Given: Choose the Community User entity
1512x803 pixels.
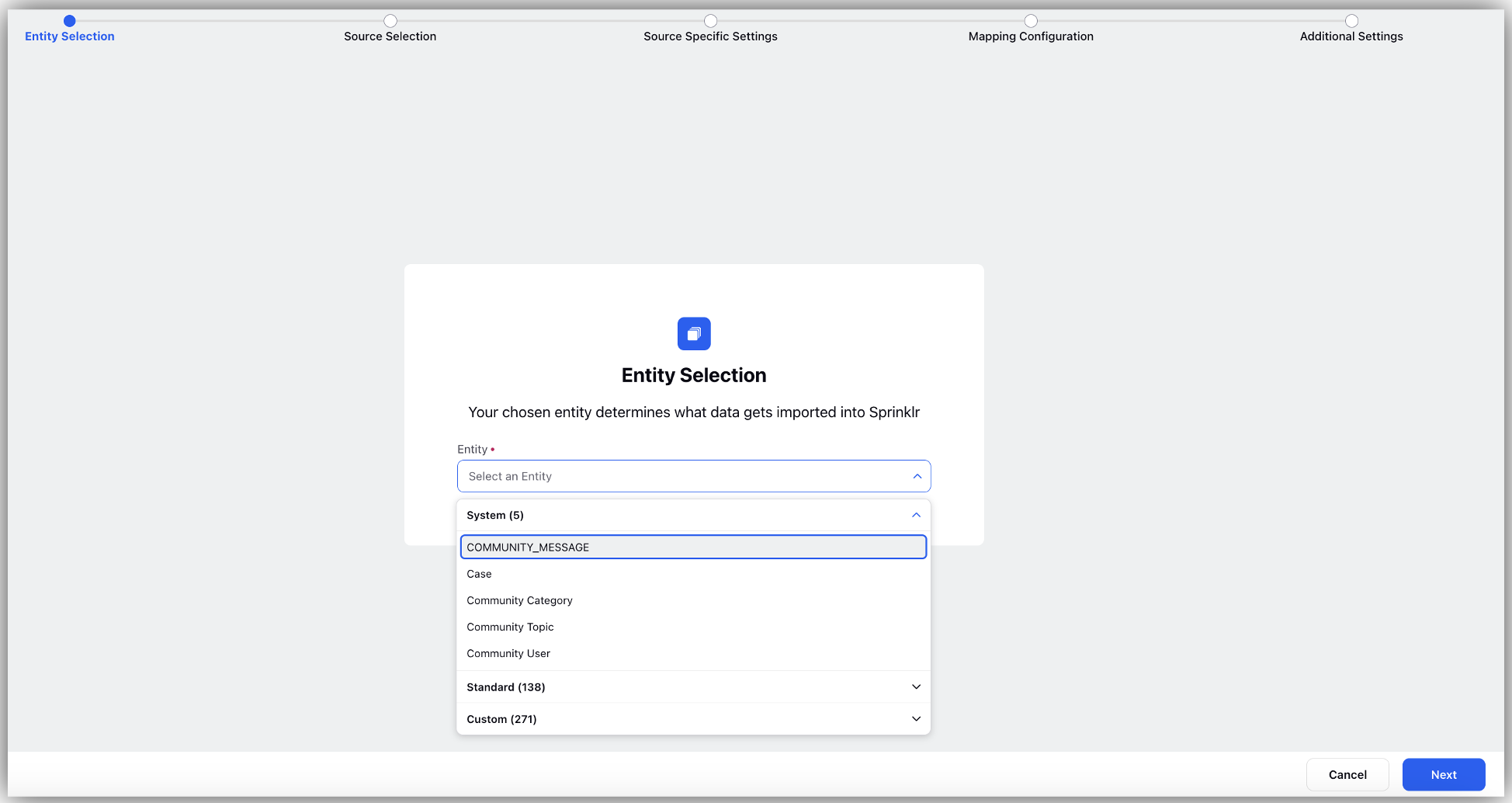Looking at the screenshot, I should click(694, 653).
